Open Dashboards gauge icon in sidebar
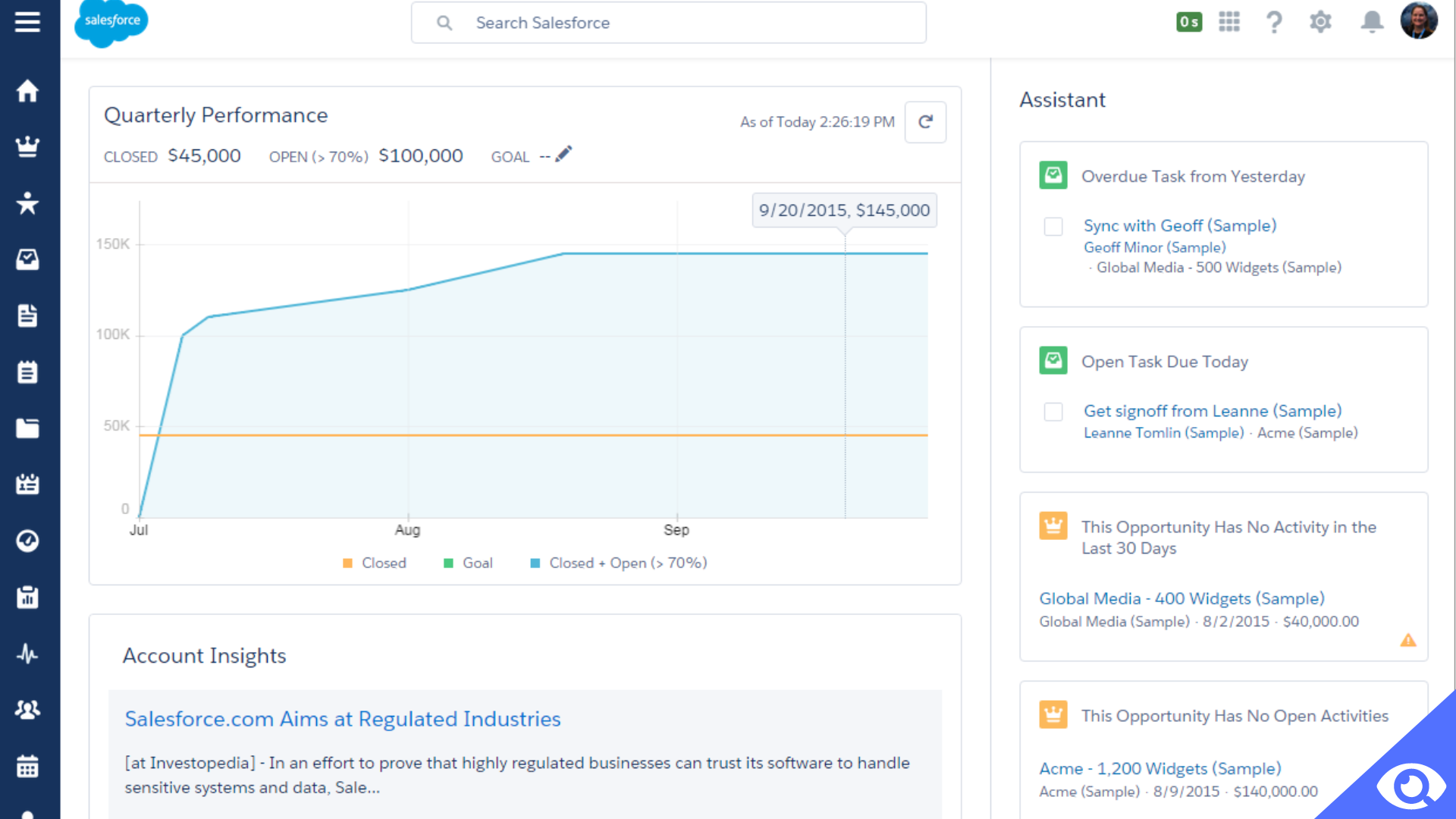This screenshot has width=1456, height=819. pos(27,541)
